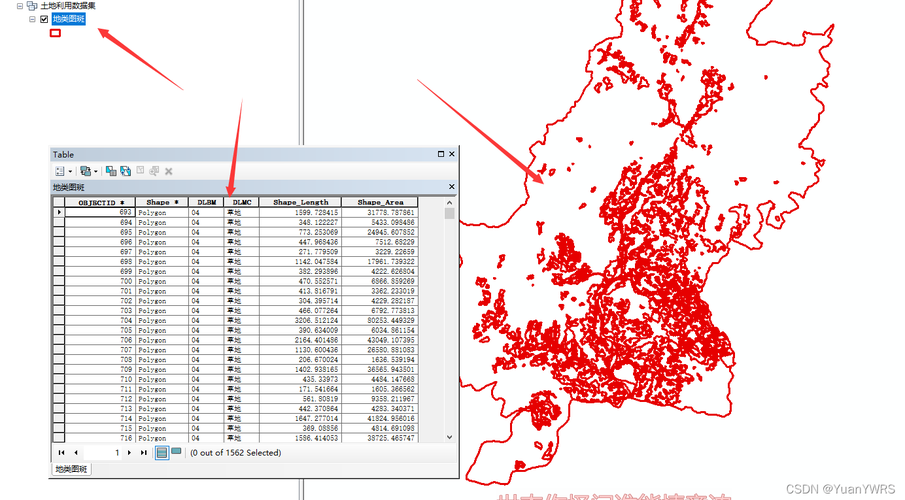Image resolution: width=905 pixels, height=500 pixels.
Task: Go to previous record in table
Action: pyautogui.click(x=76, y=453)
